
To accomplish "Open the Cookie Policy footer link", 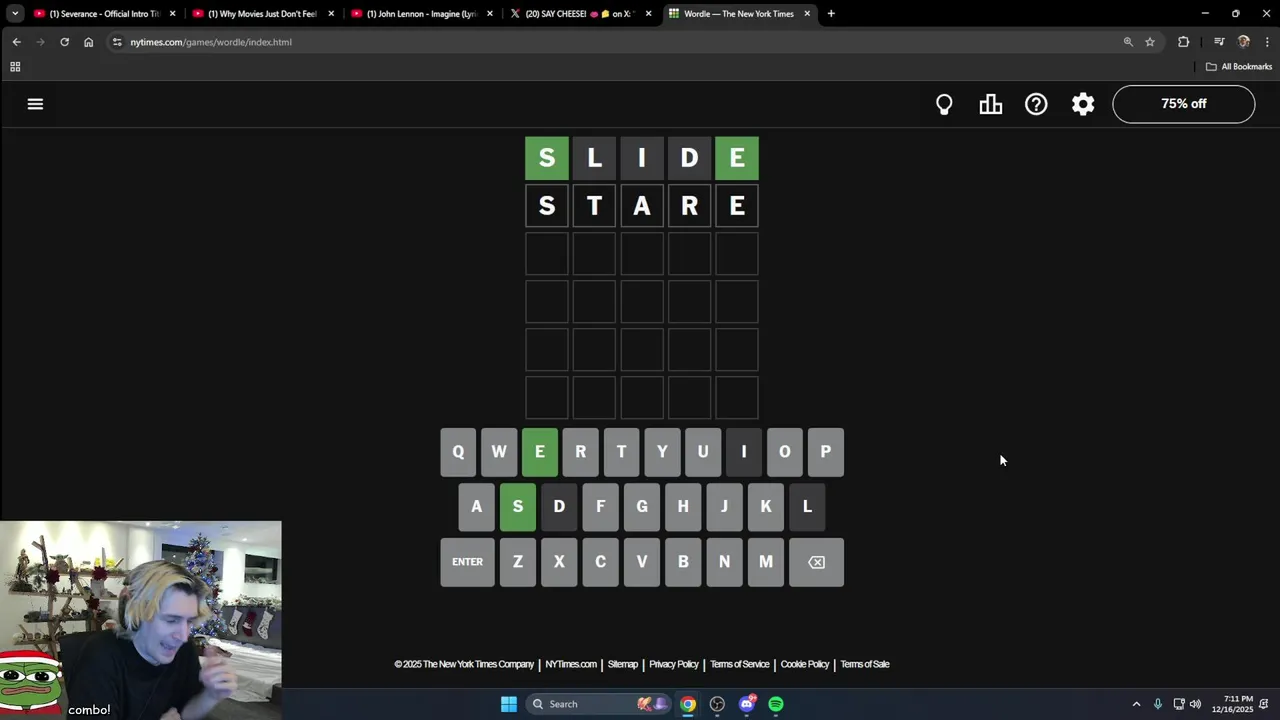I will point(805,664).
